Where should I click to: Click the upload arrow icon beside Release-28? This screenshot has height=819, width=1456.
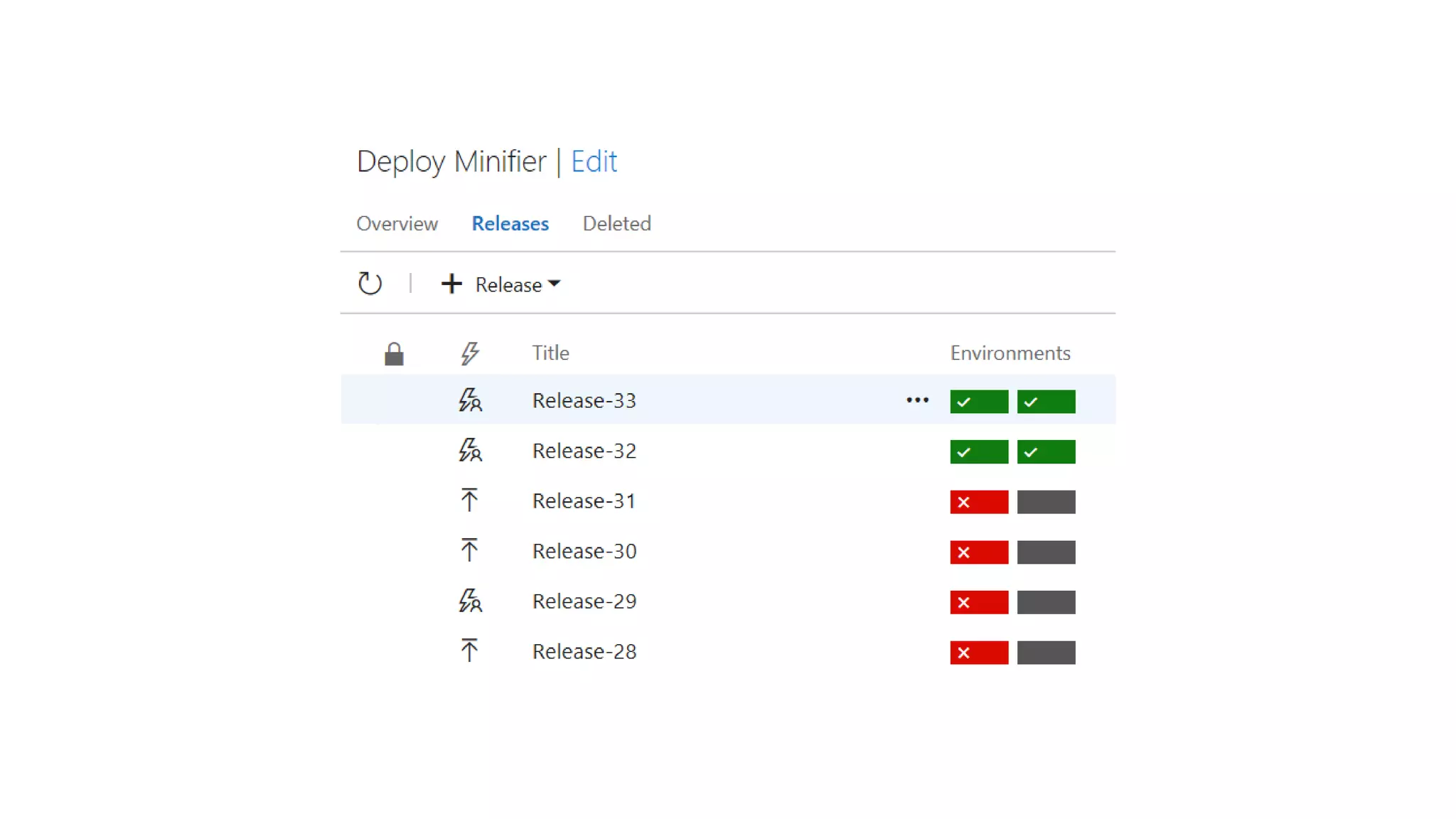pyautogui.click(x=469, y=651)
